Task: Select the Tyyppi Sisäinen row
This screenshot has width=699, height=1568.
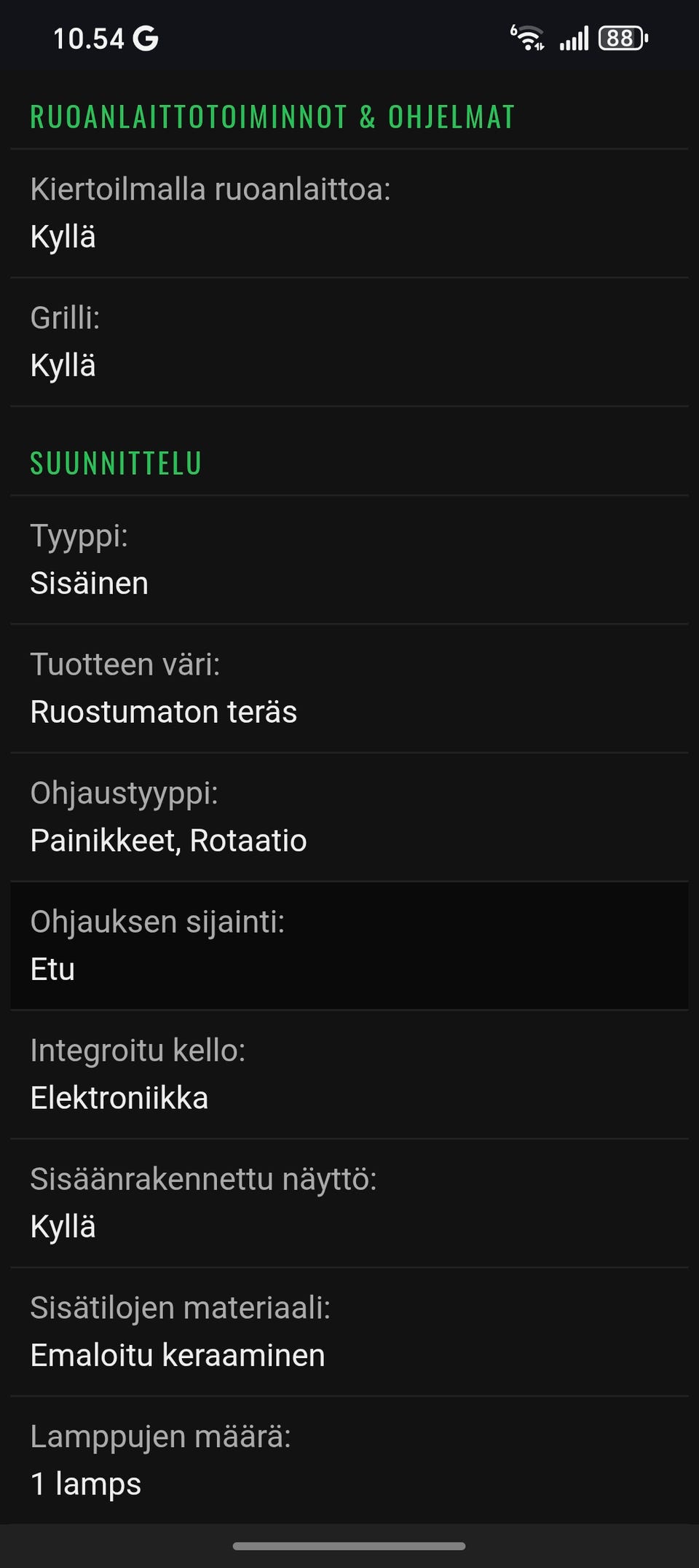Action: (349, 560)
